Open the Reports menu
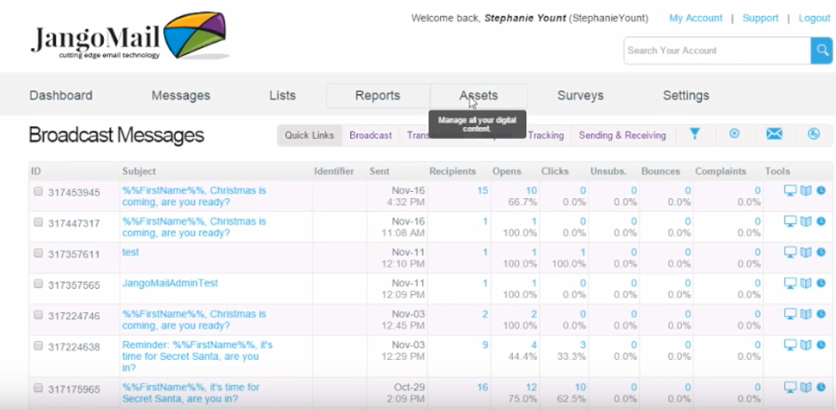The image size is (836, 410). 377,95
